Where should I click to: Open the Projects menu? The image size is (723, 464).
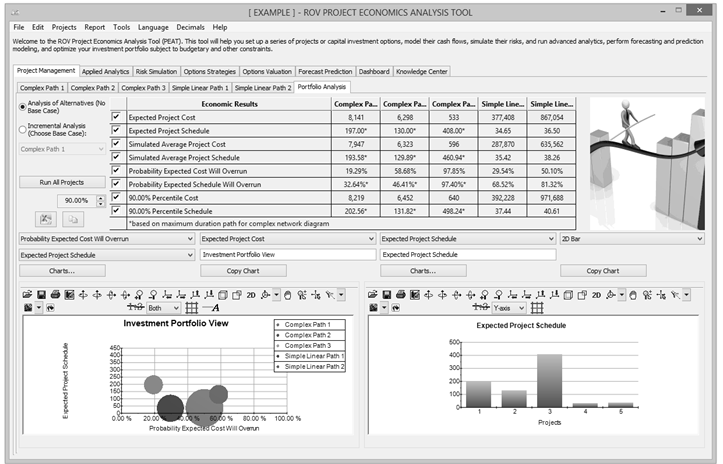point(64,27)
